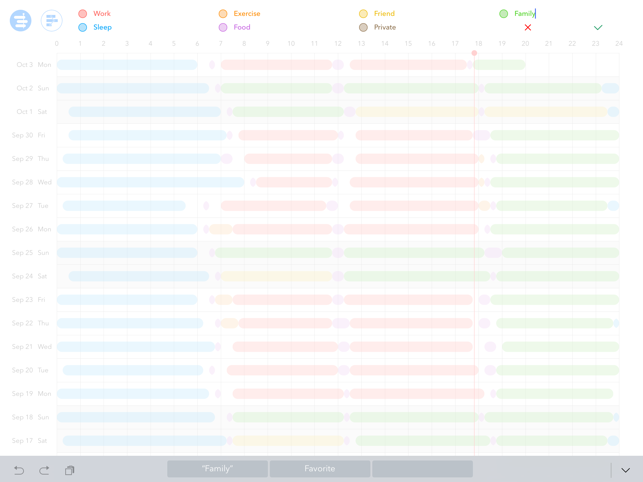Choose the "Family" keyboard suggestion

(x=217, y=469)
